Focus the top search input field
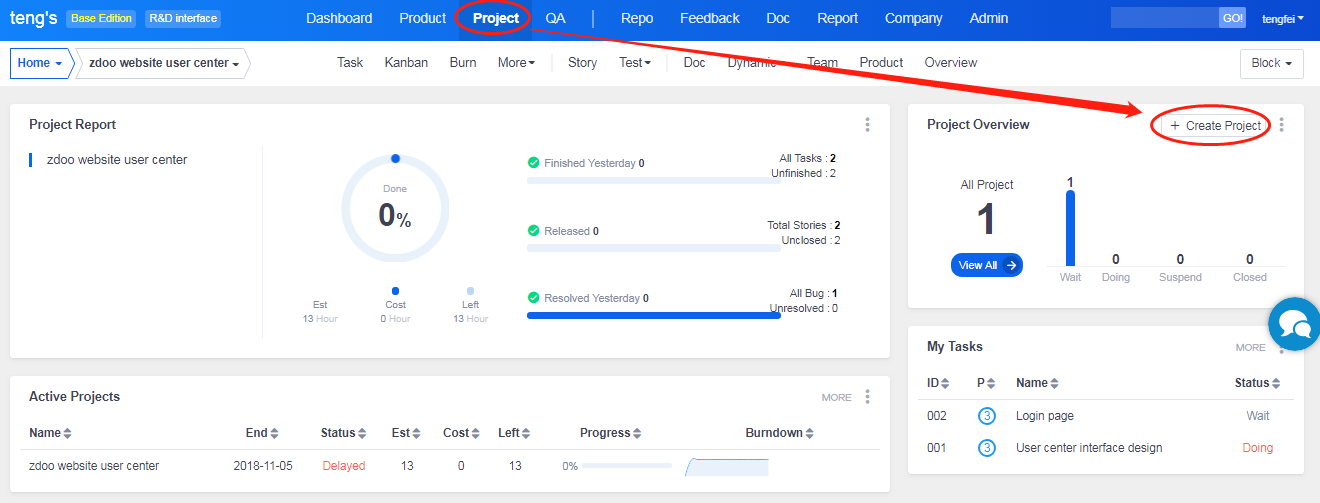 pyautogui.click(x=1164, y=18)
